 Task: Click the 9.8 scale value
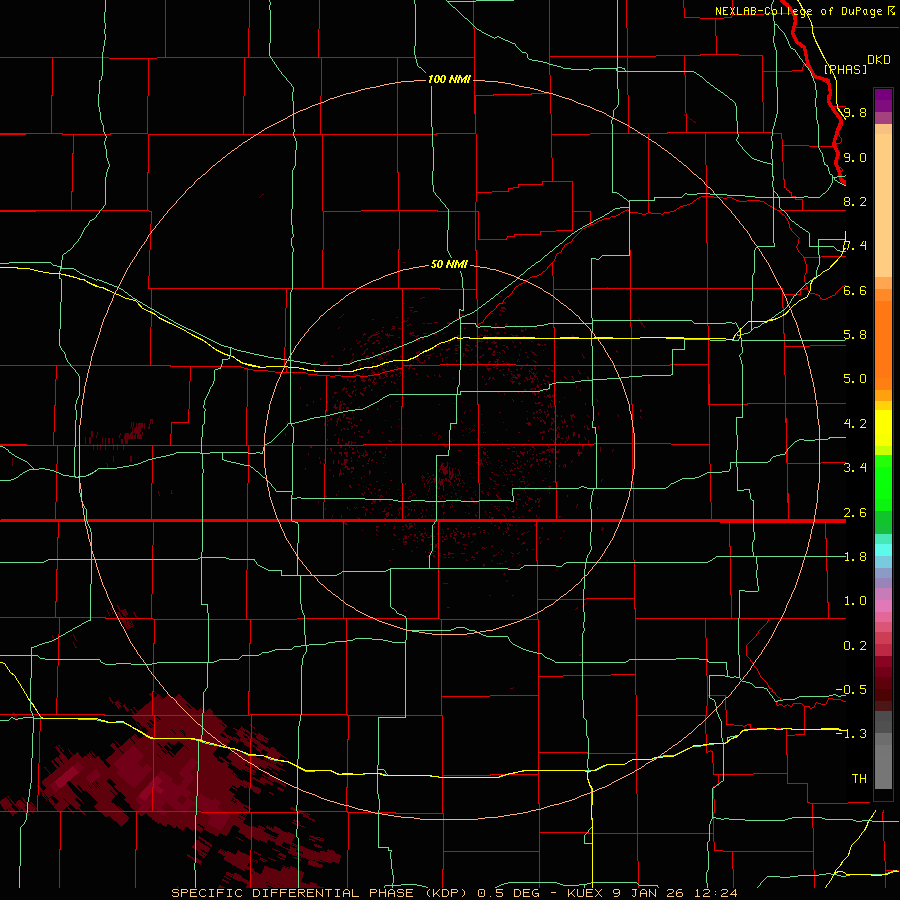click(x=855, y=112)
